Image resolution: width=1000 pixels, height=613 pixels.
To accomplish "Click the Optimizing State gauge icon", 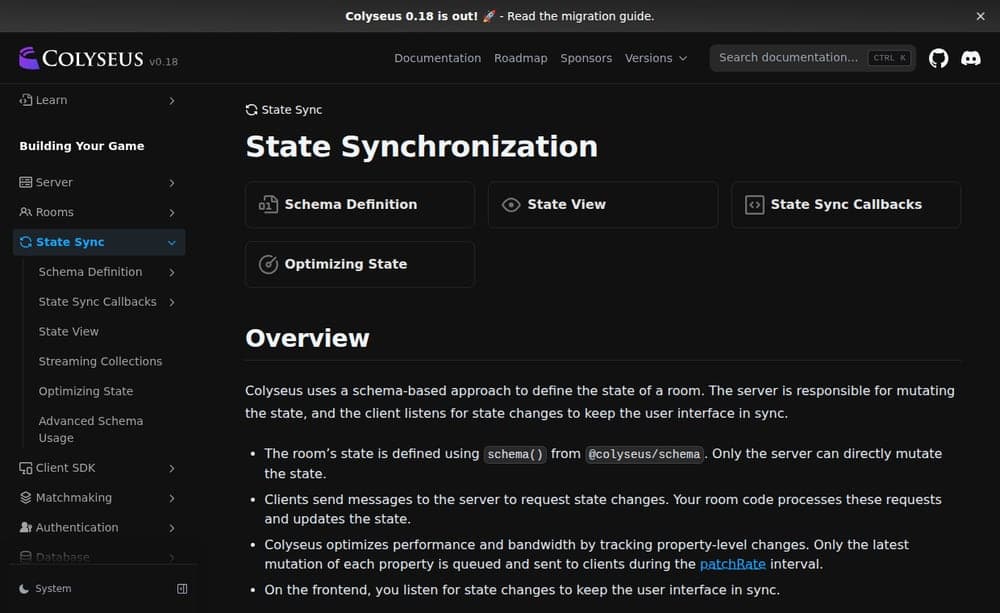I will click(x=268, y=264).
